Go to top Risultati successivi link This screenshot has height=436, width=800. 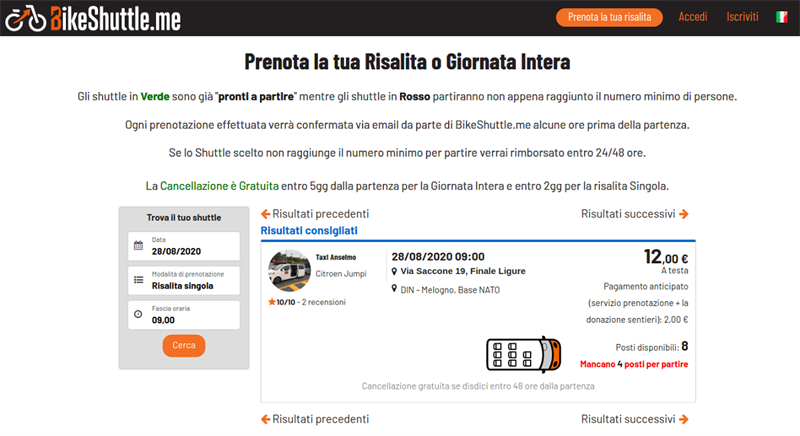click(635, 214)
